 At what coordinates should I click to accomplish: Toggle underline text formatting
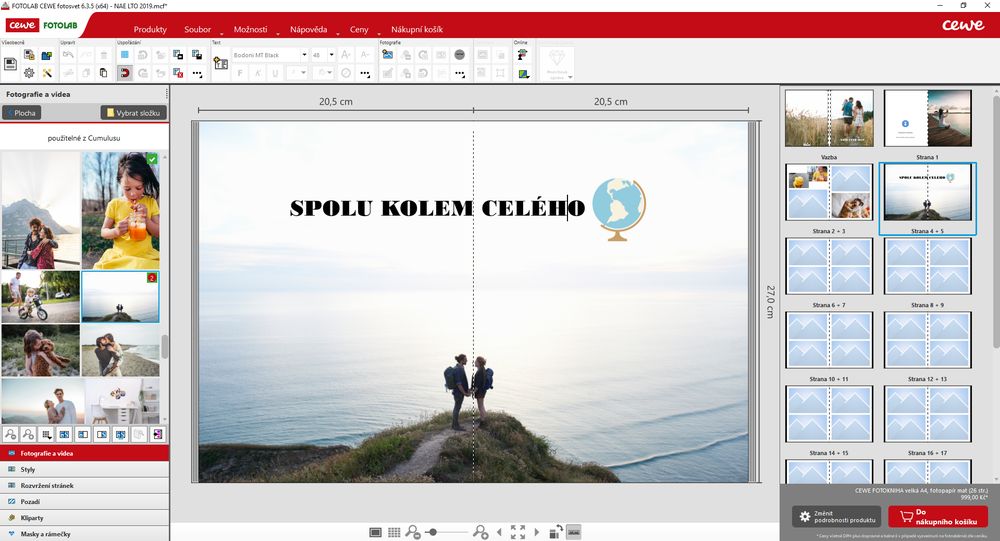pos(276,73)
